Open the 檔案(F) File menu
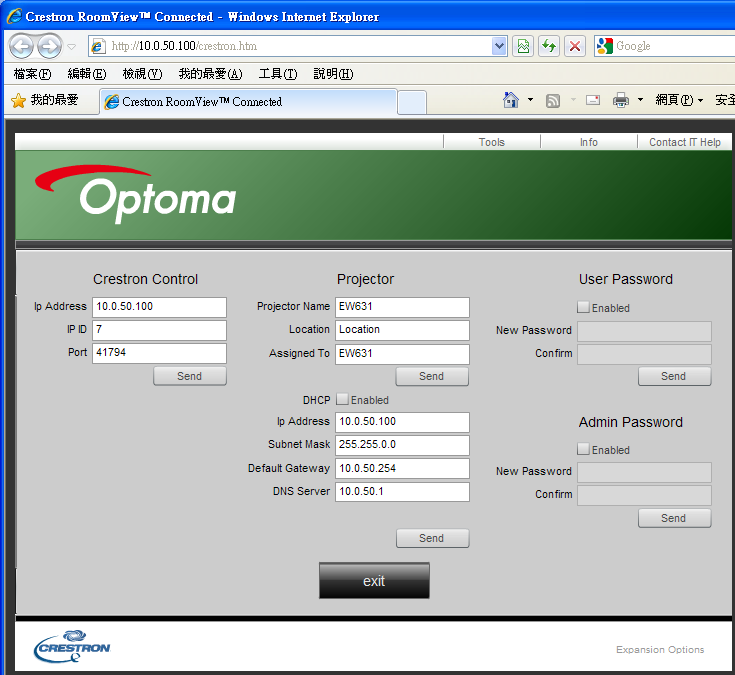 coord(32,74)
